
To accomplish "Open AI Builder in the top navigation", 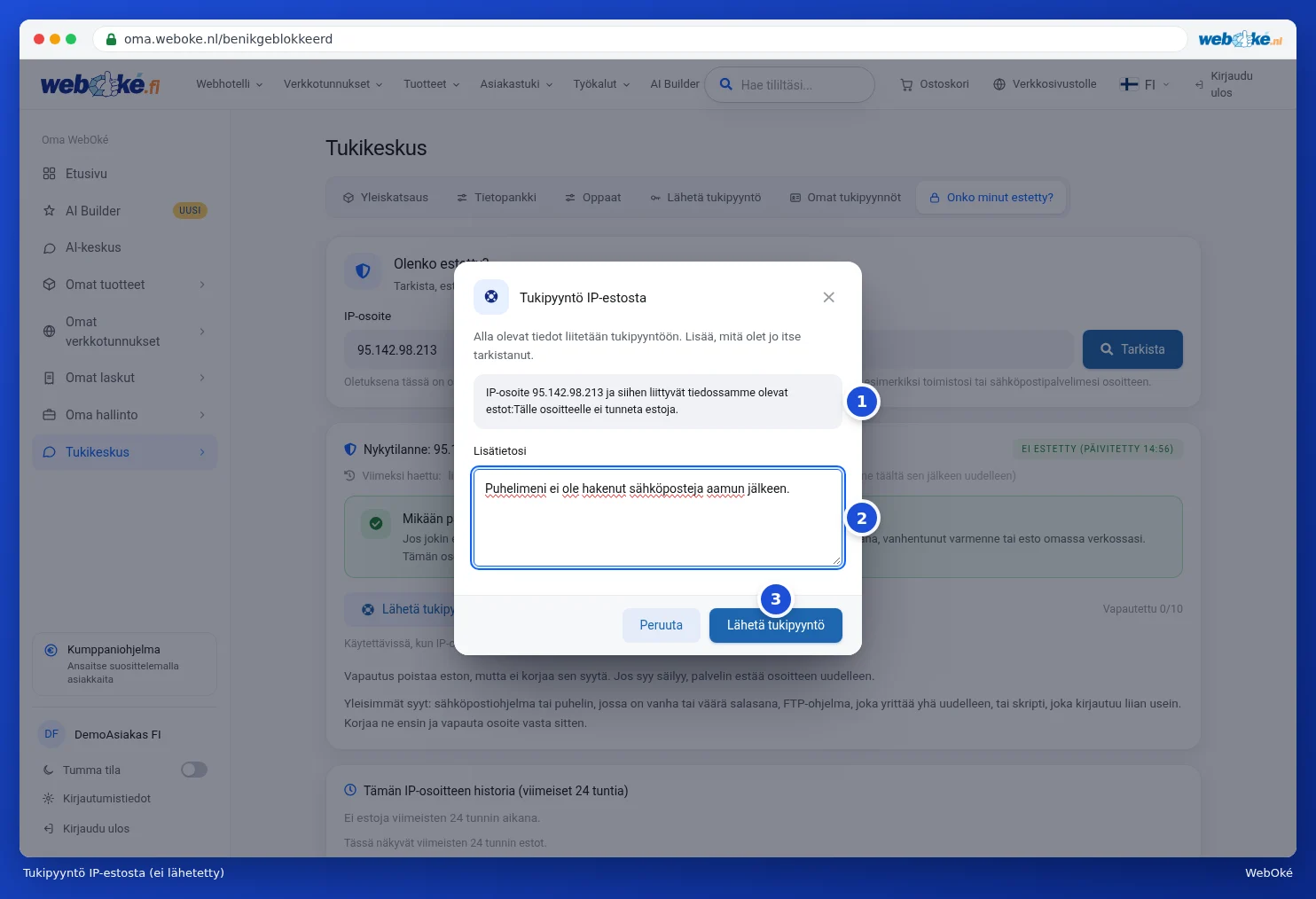I will pos(675,84).
